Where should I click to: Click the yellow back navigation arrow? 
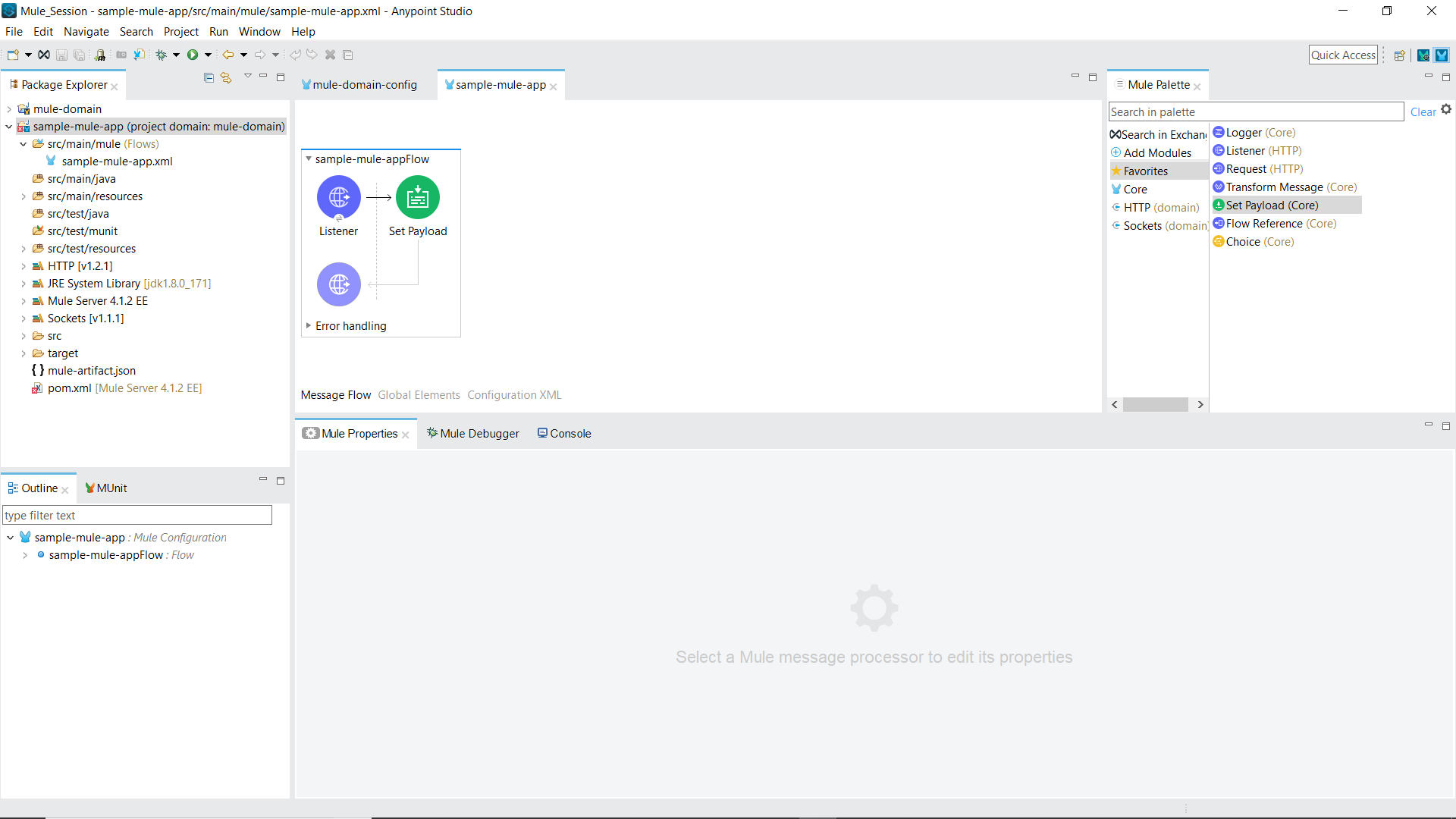click(227, 55)
